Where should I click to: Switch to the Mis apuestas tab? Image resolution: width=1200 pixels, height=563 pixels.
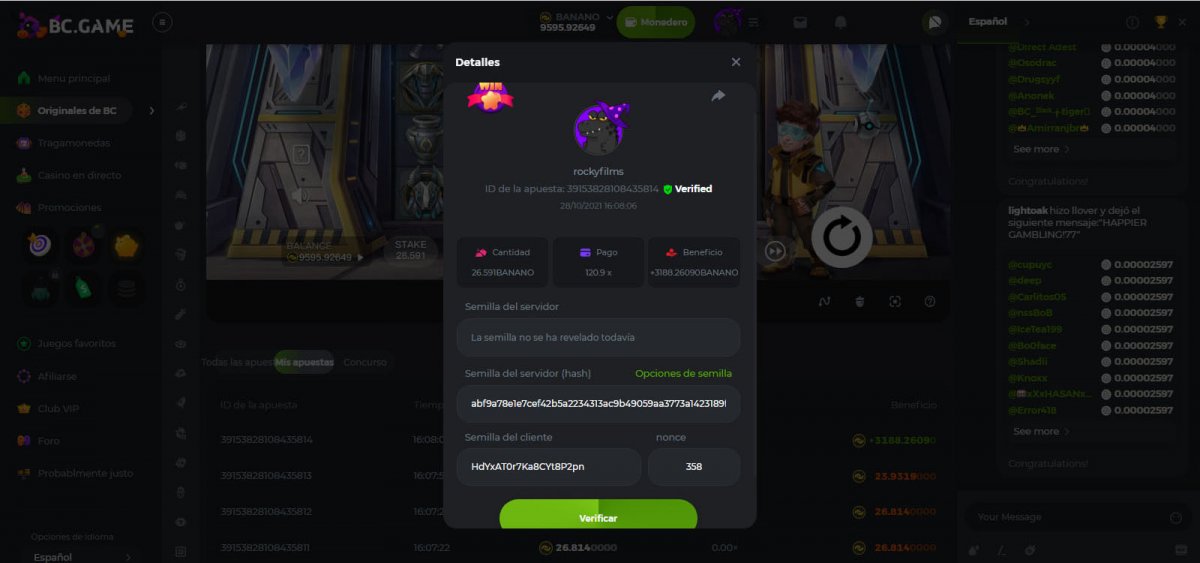305,362
